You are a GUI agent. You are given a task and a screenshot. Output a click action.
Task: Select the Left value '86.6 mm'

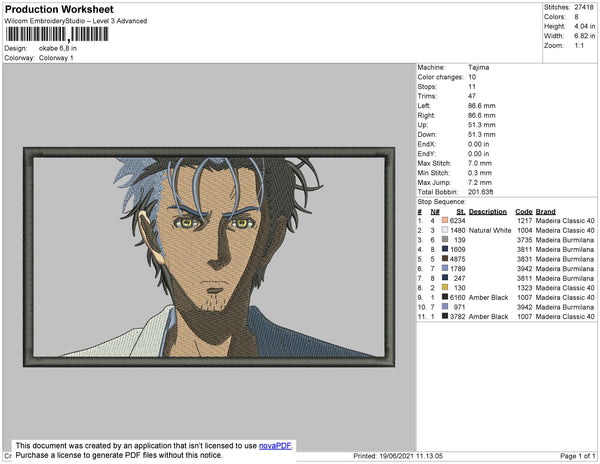tap(481, 106)
